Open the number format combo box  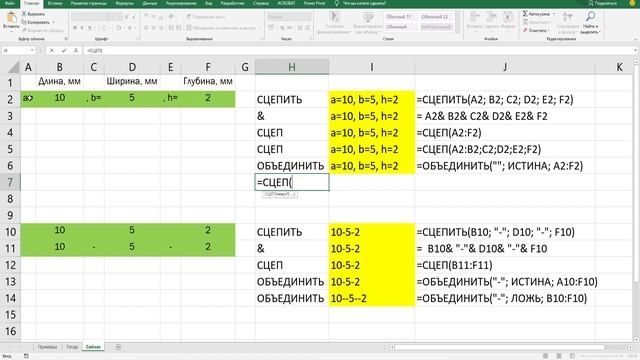pos(289,17)
